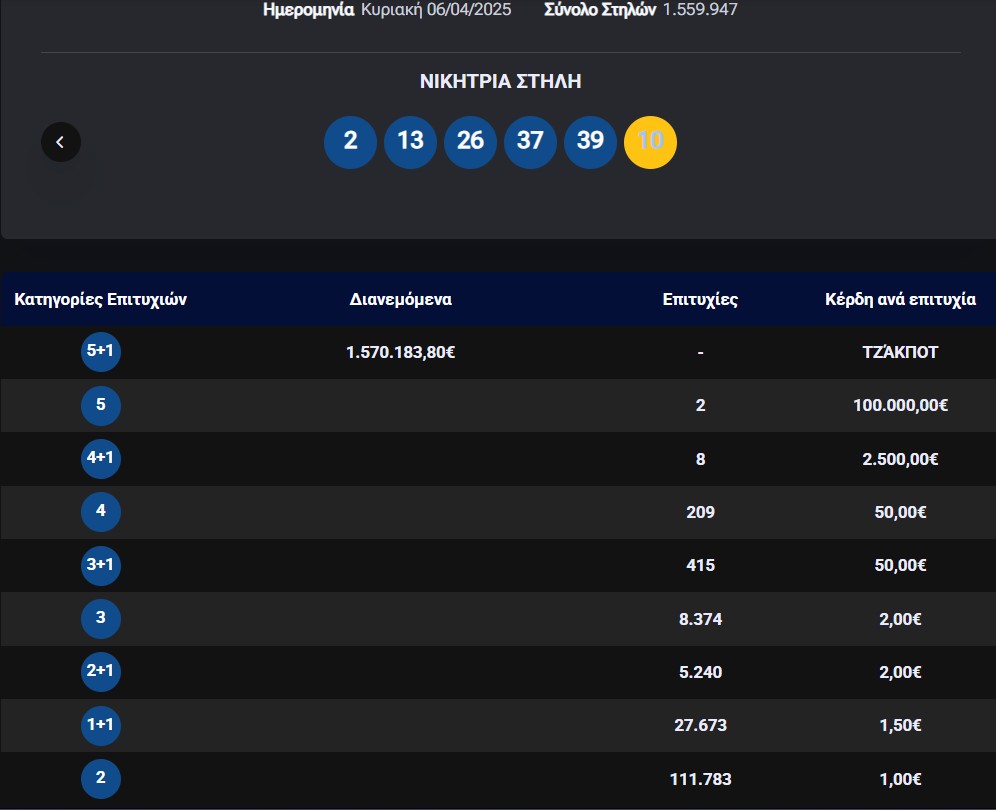Click the previous draw arrow button
The height and width of the screenshot is (810, 996).
click(60, 142)
